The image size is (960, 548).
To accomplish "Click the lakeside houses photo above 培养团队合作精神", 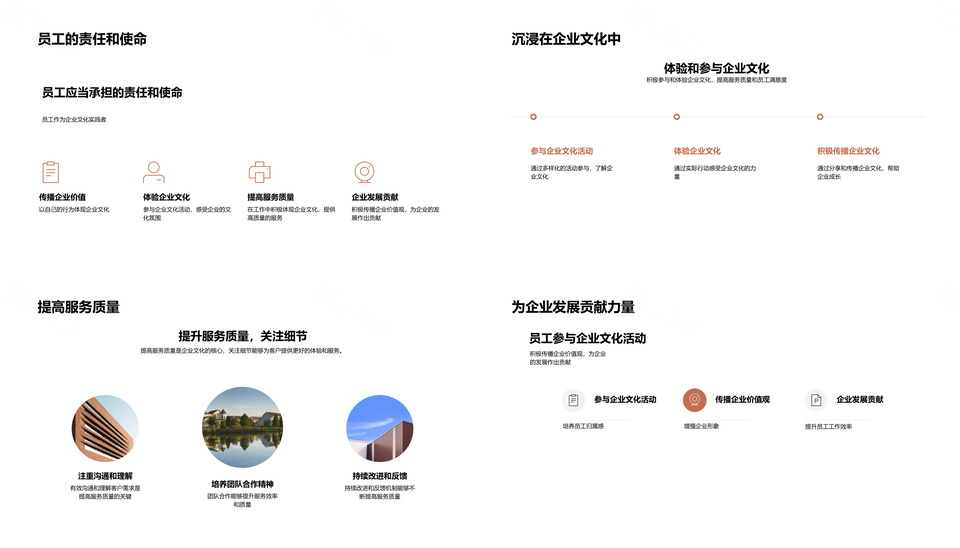I will (242, 428).
